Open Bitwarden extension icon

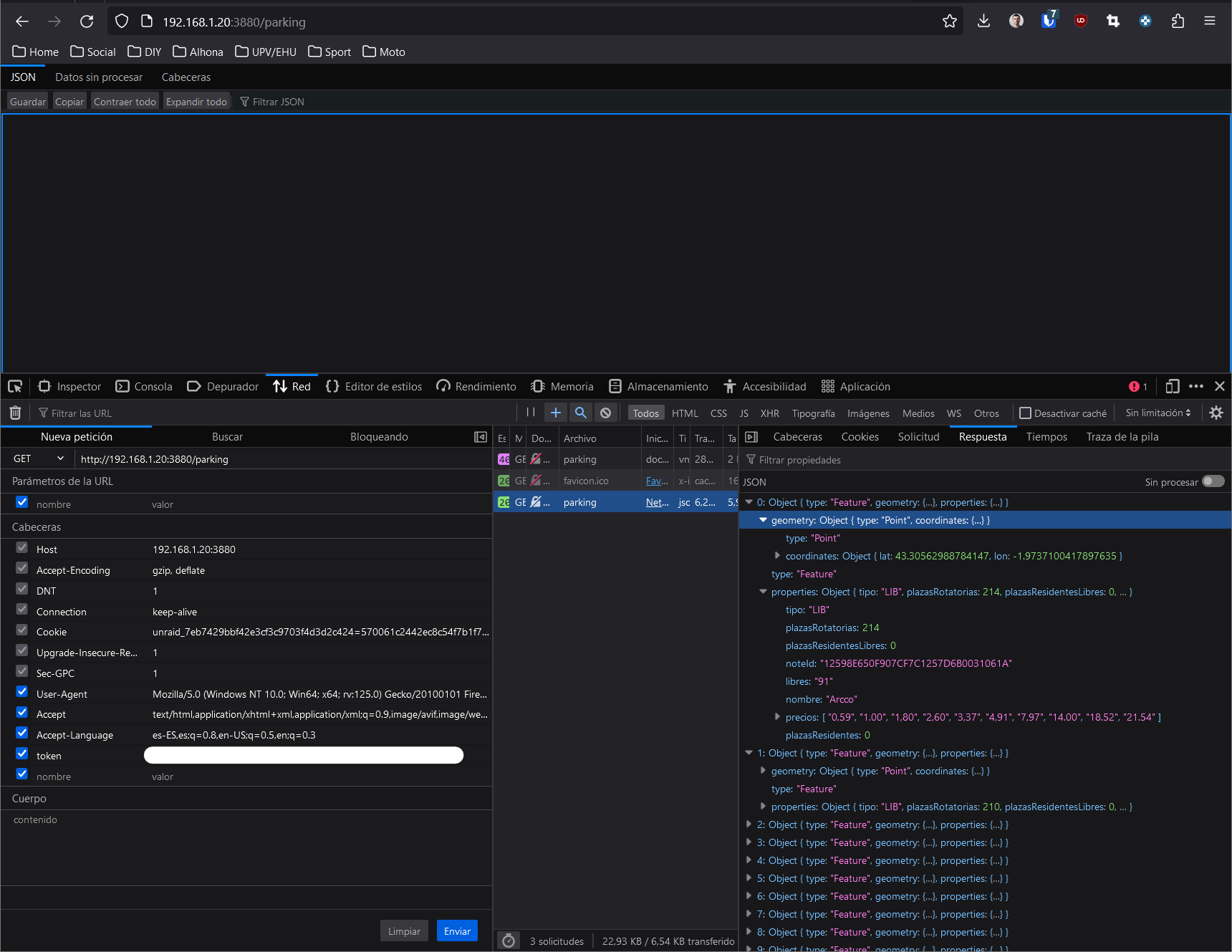1049,20
